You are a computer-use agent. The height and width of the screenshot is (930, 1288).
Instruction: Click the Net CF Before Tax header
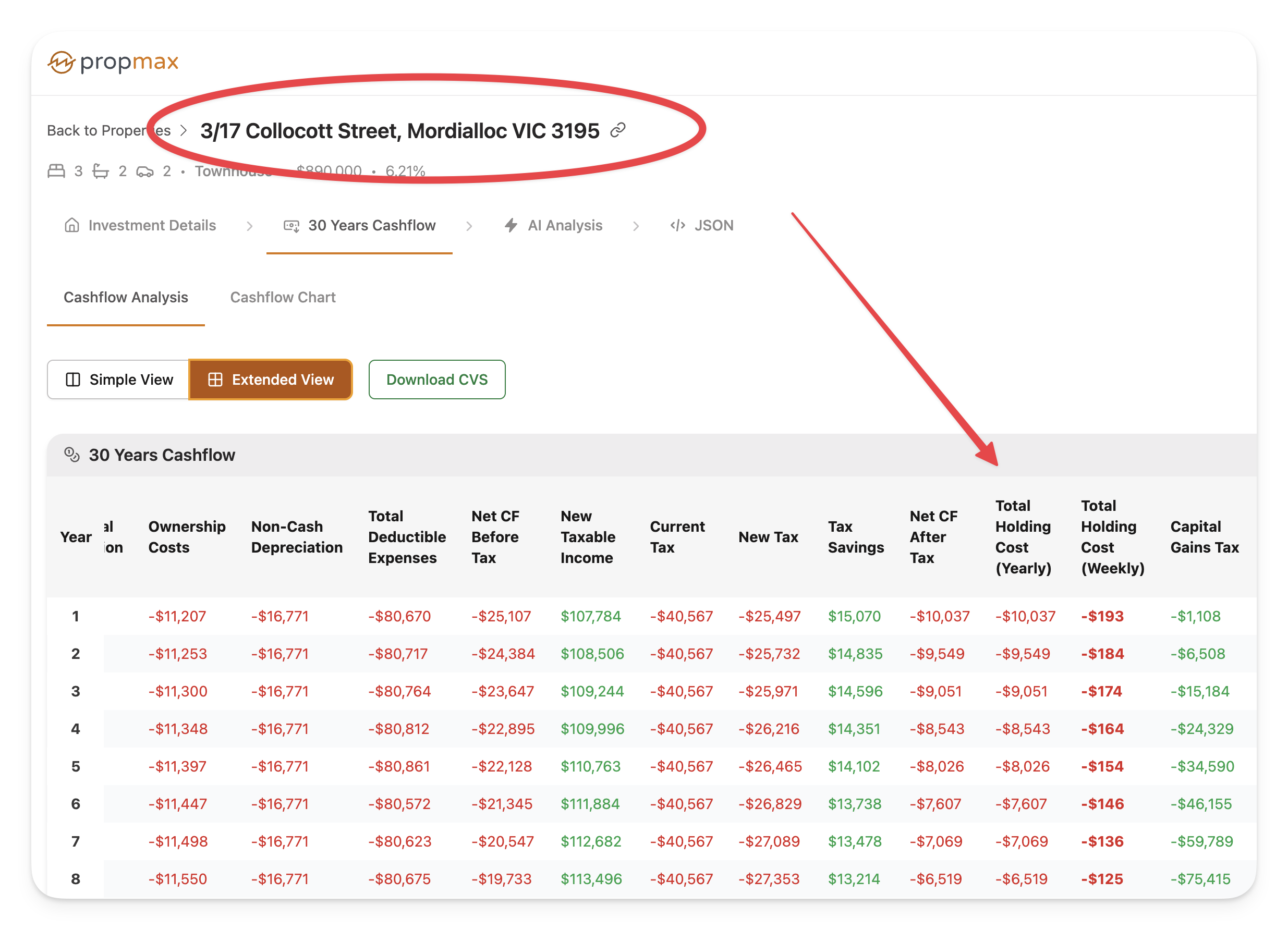pos(495,537)
